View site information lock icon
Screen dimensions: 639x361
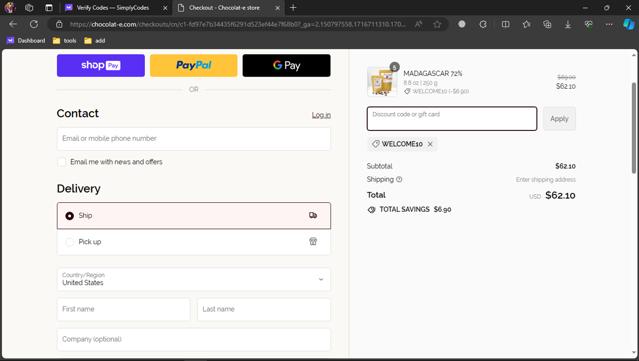59,24
